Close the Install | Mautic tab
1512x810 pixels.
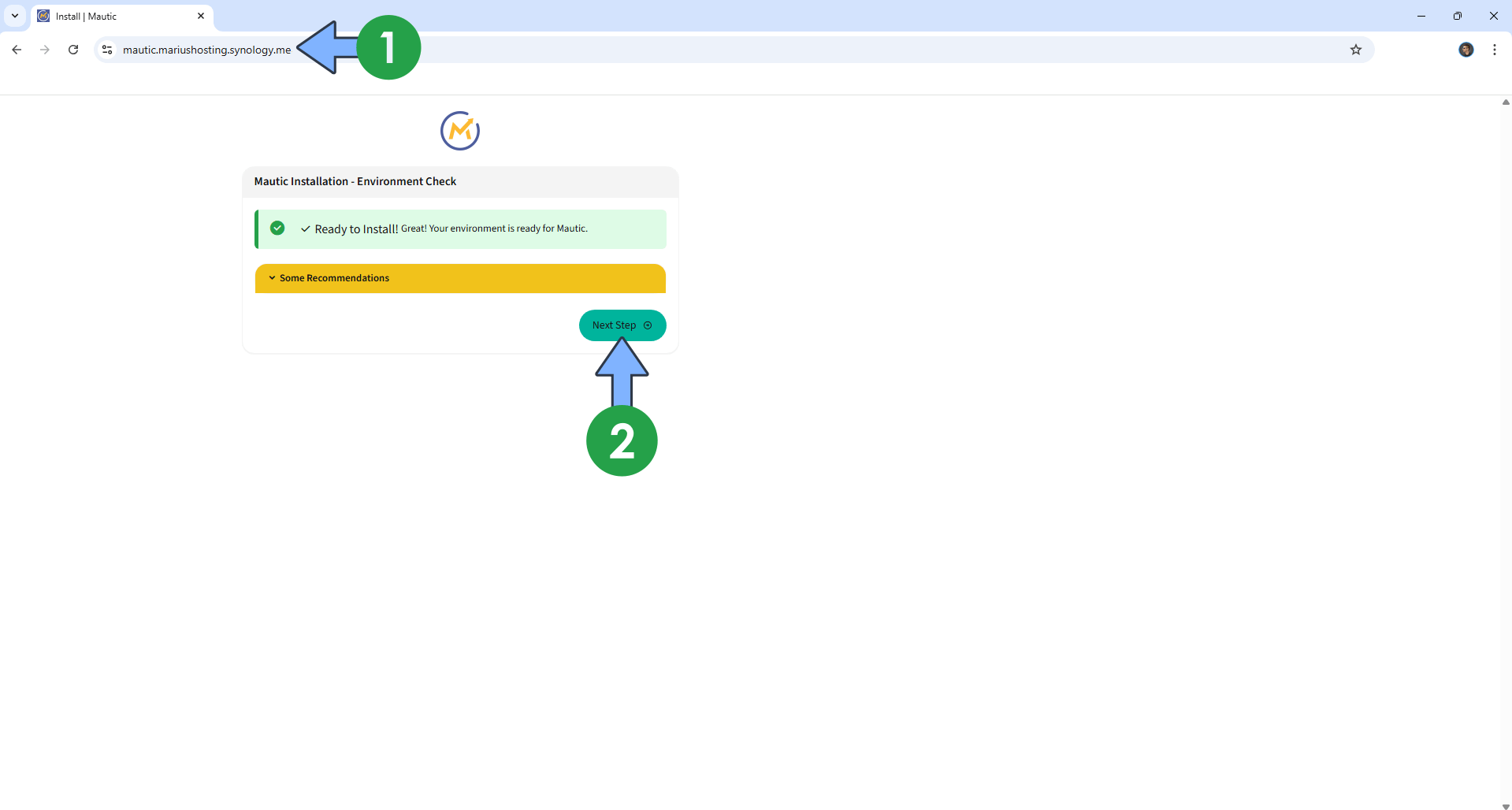coord(201,16)
